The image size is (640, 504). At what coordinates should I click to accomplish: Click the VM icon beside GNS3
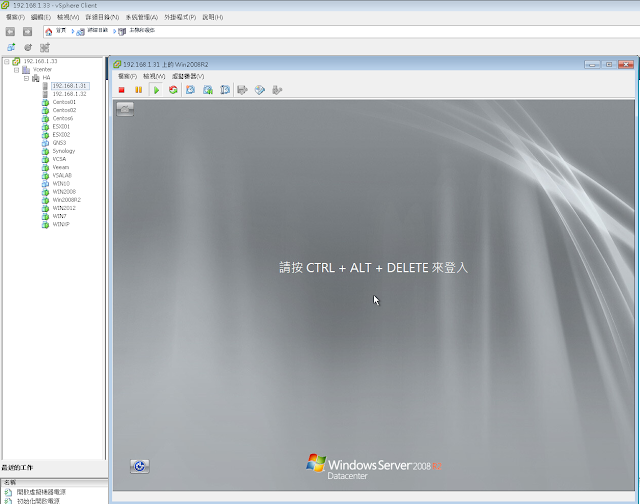click(x=45, y=143)
